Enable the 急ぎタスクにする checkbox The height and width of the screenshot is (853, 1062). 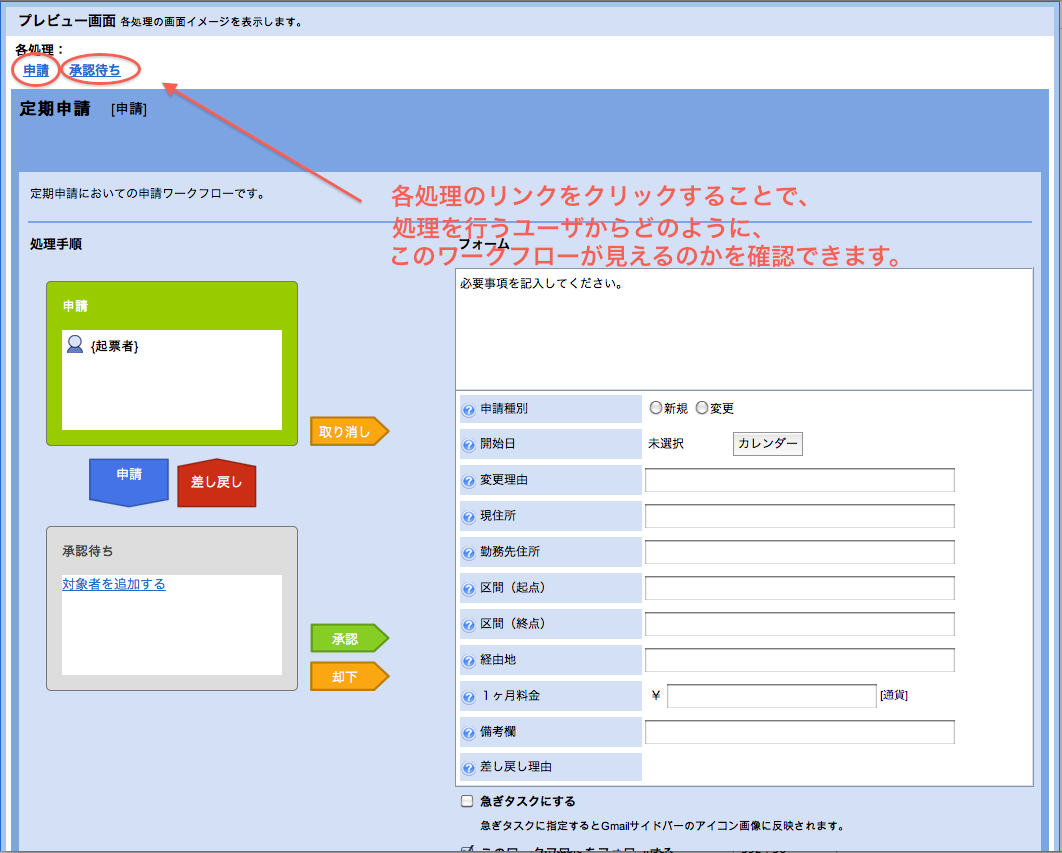click(x=466, y=800)
